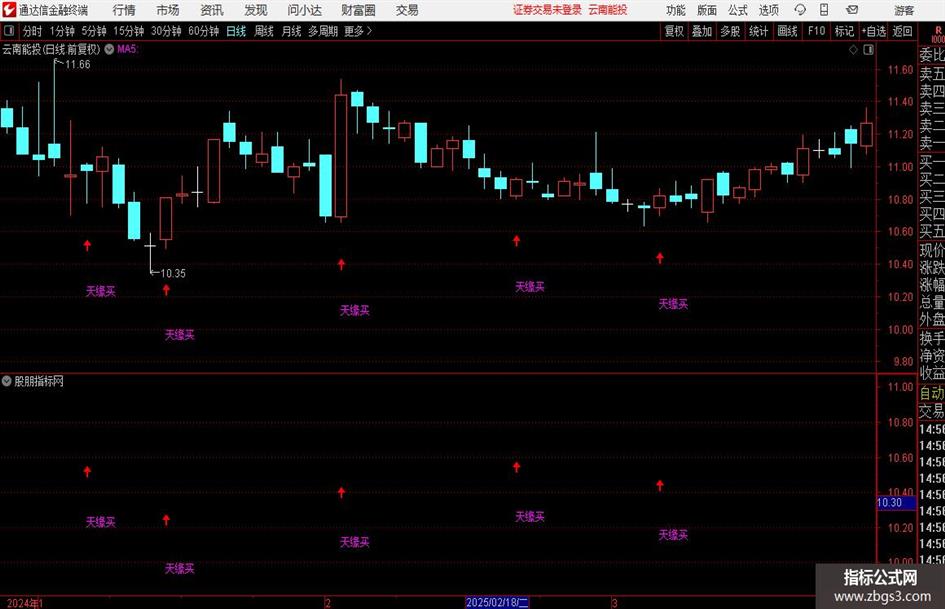Toggle the right panel icon atop chart
The height and width of the screenshot is (609, 945).
(x=868, y=50)
